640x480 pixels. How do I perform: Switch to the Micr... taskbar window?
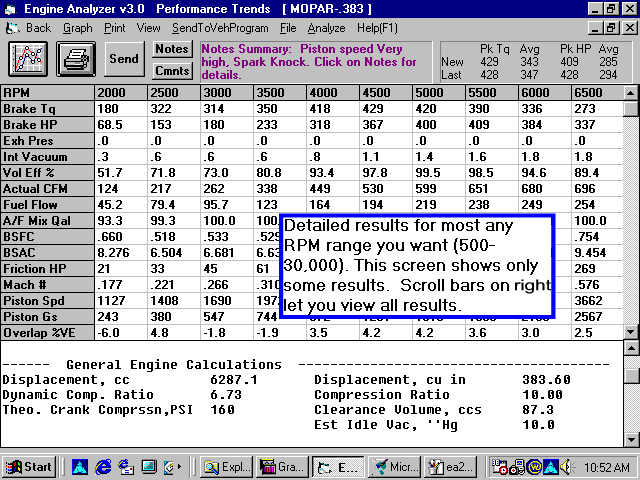pyautogui.click(x=394, y=467)
